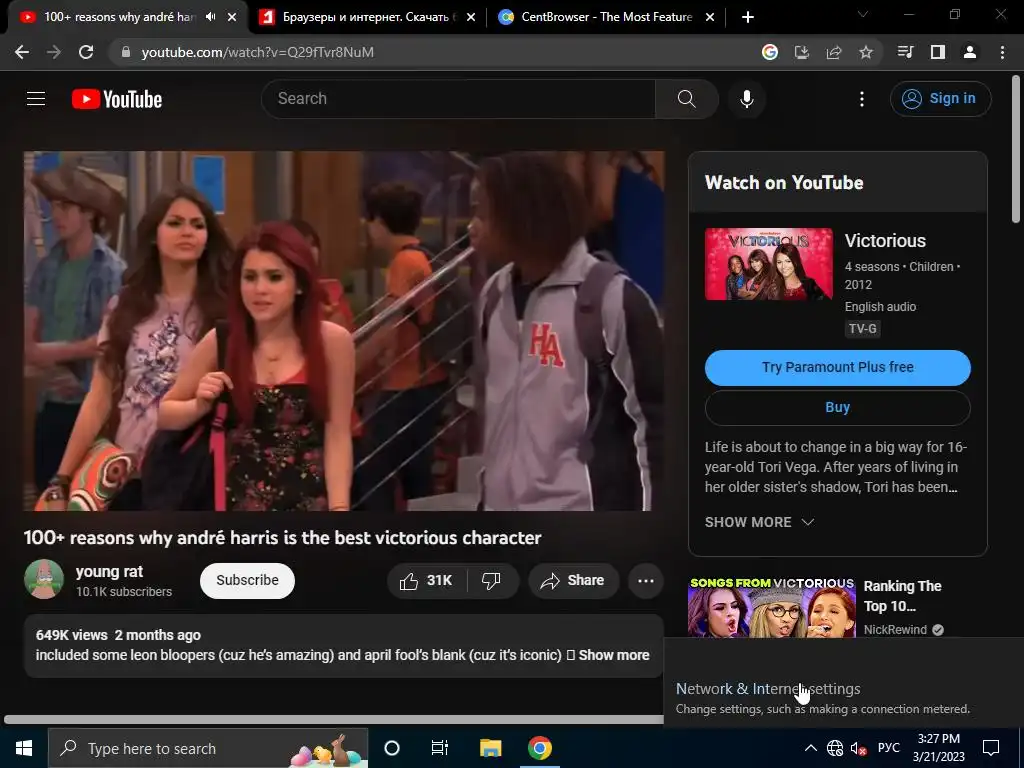1024x768 pixels.
Task: Open File Explorer from taskbar
Action: [x=490, y=748]
